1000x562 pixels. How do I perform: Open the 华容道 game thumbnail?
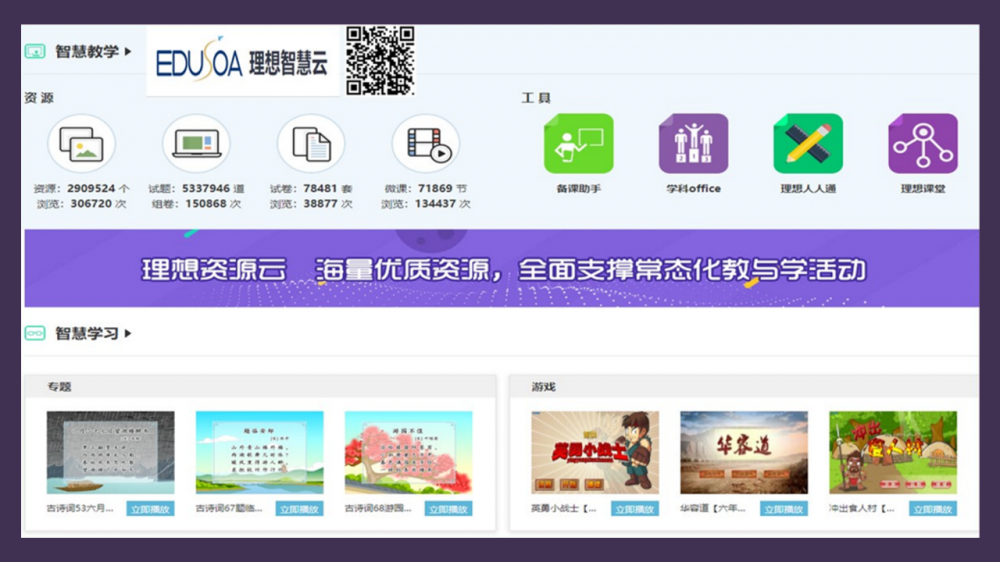click(744, 452)
